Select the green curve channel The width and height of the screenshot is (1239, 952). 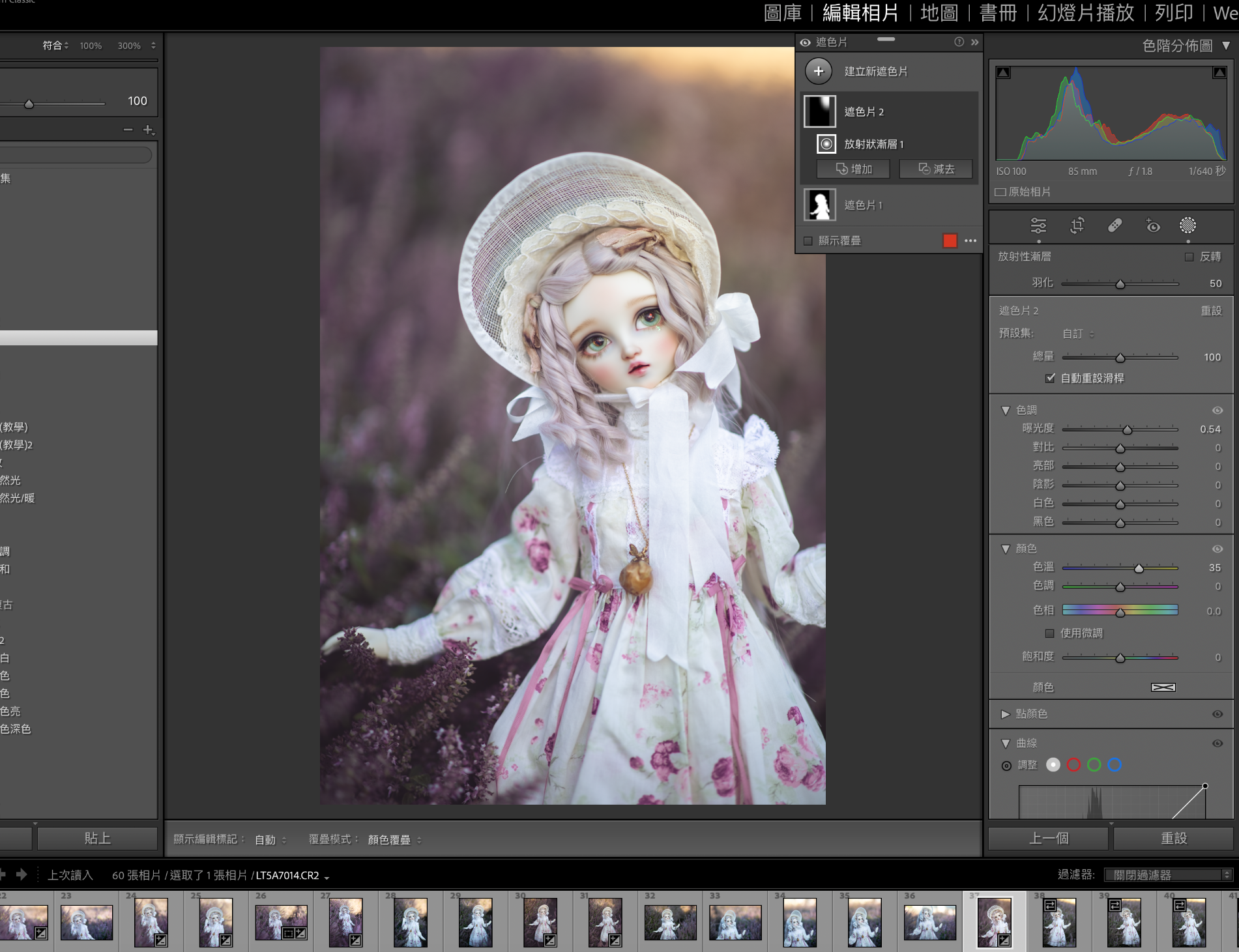pyautogui.click(x=1094, y=765)
